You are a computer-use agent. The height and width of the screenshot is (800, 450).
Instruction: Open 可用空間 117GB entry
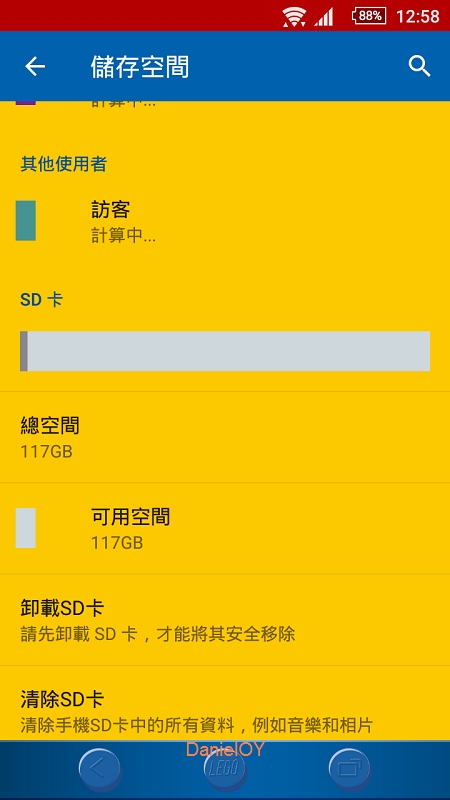pos(225,529)
